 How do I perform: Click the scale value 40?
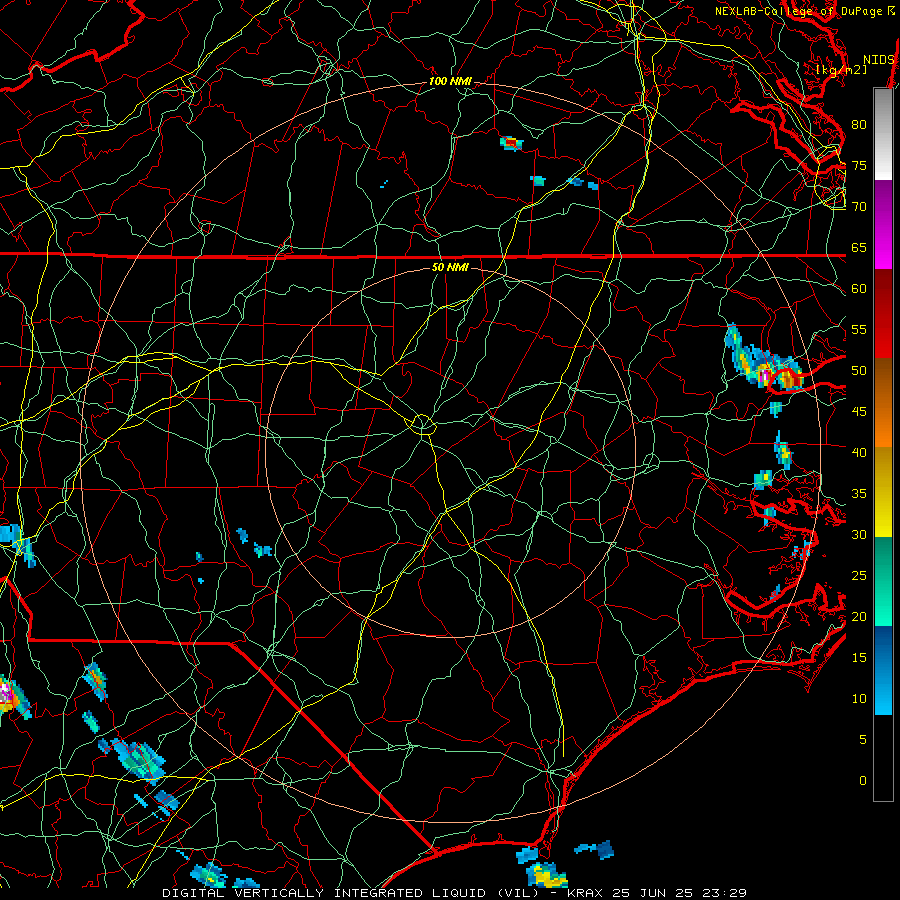point(859,452)
